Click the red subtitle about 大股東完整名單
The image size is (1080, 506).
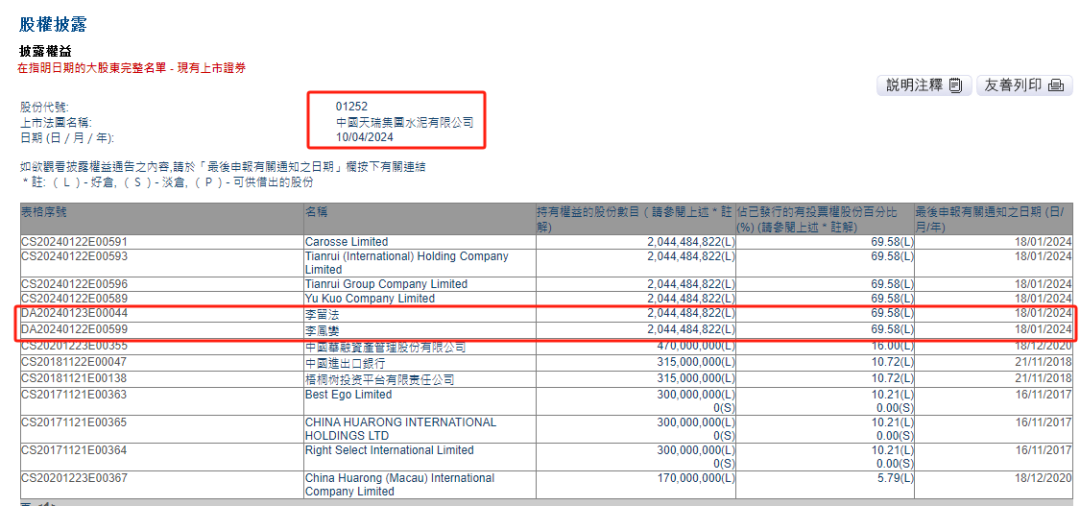[132, 67]
